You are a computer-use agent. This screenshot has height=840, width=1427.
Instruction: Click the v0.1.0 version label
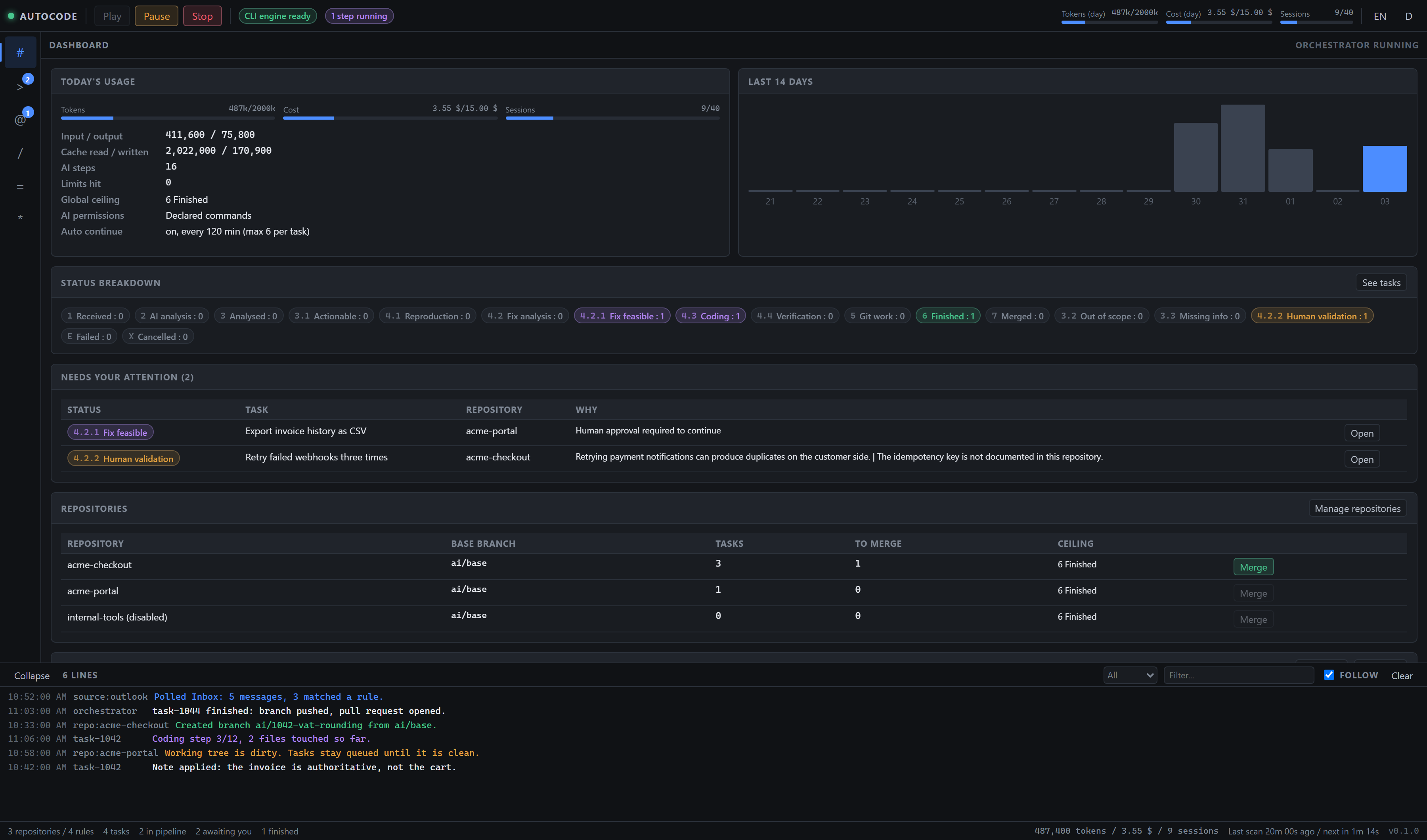(x=1403, y=831)
